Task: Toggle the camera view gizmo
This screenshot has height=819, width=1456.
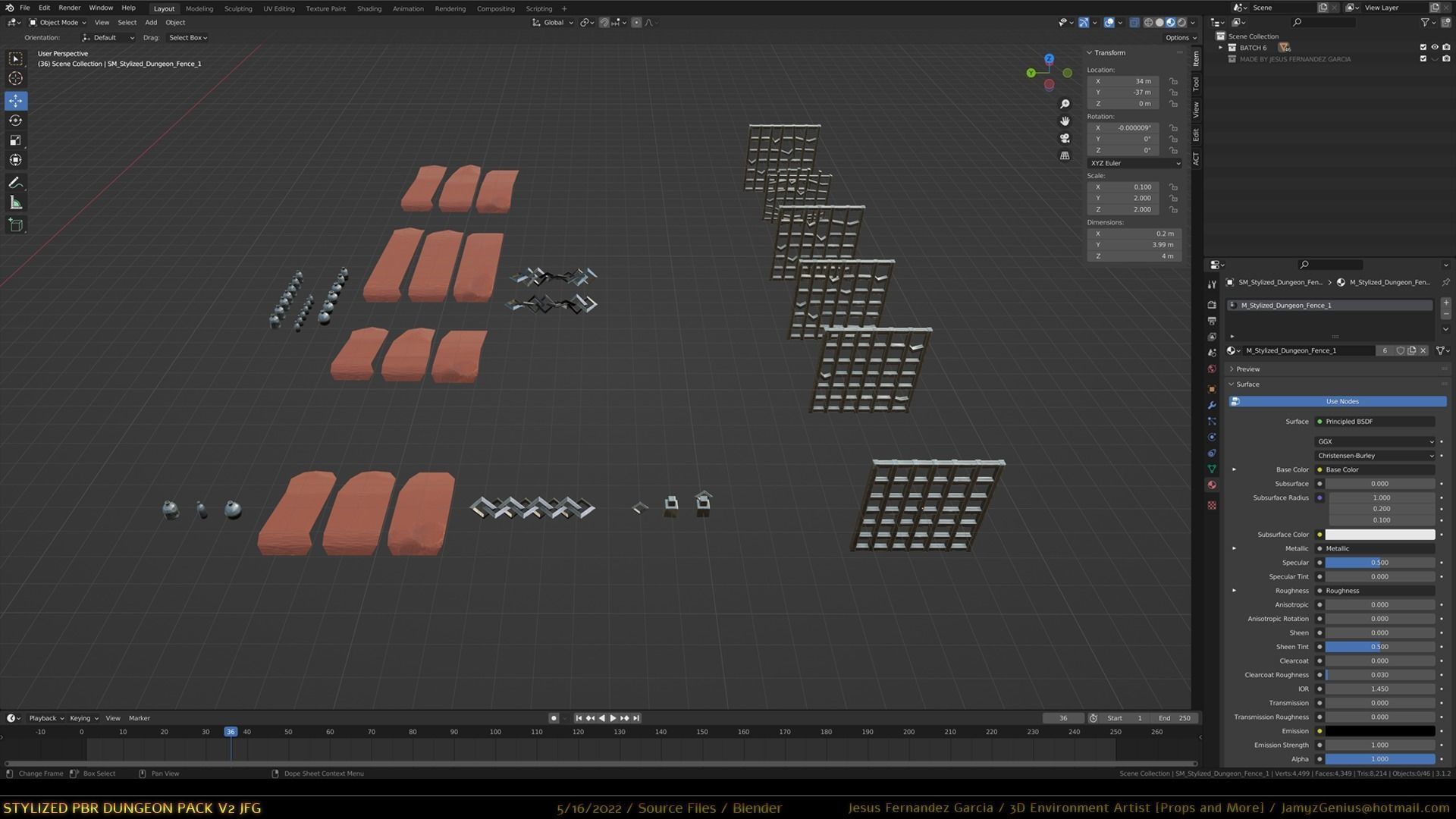Action: (1065, 139)
